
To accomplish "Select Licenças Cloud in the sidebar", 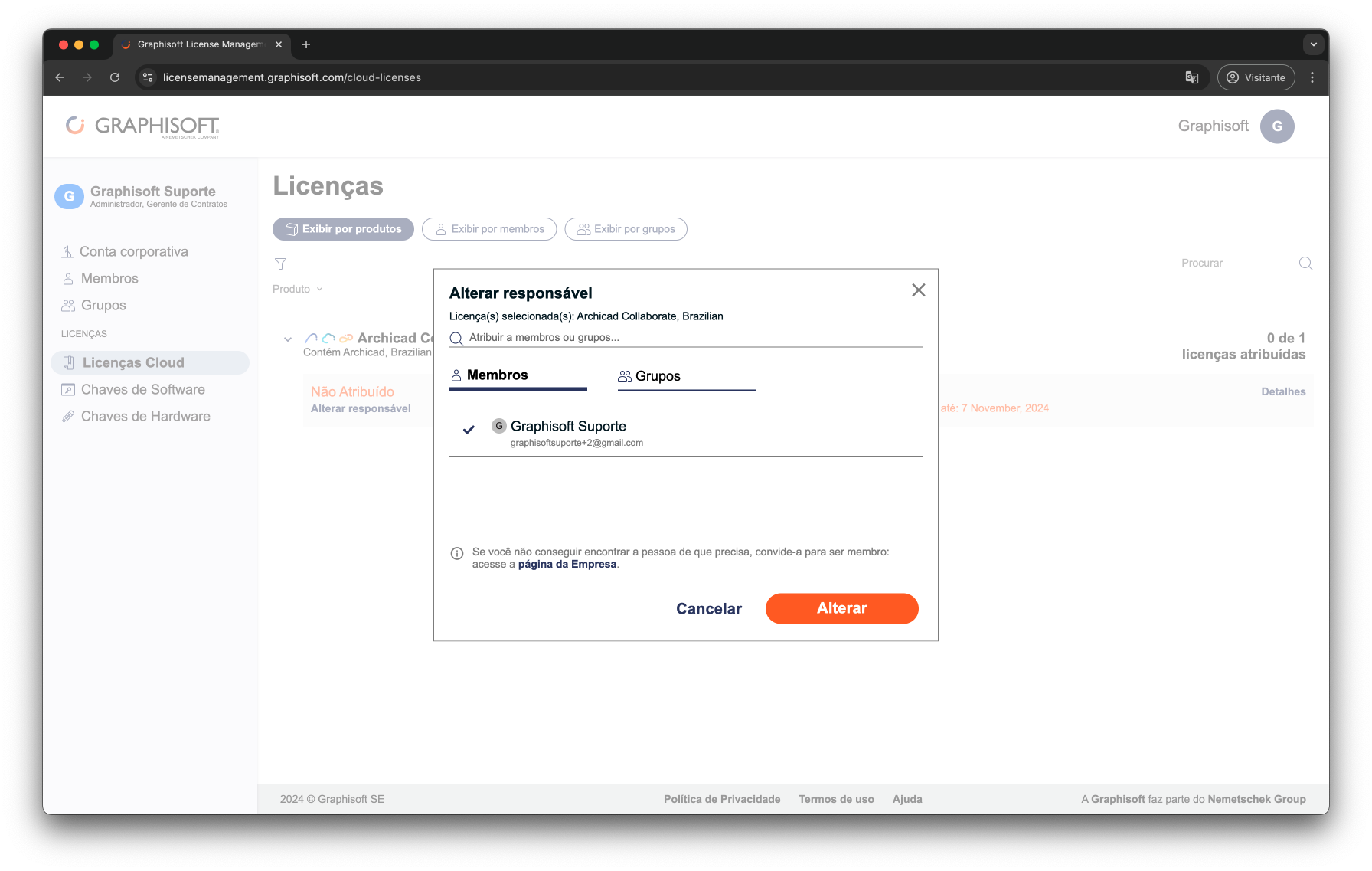I will coord(150,363).
